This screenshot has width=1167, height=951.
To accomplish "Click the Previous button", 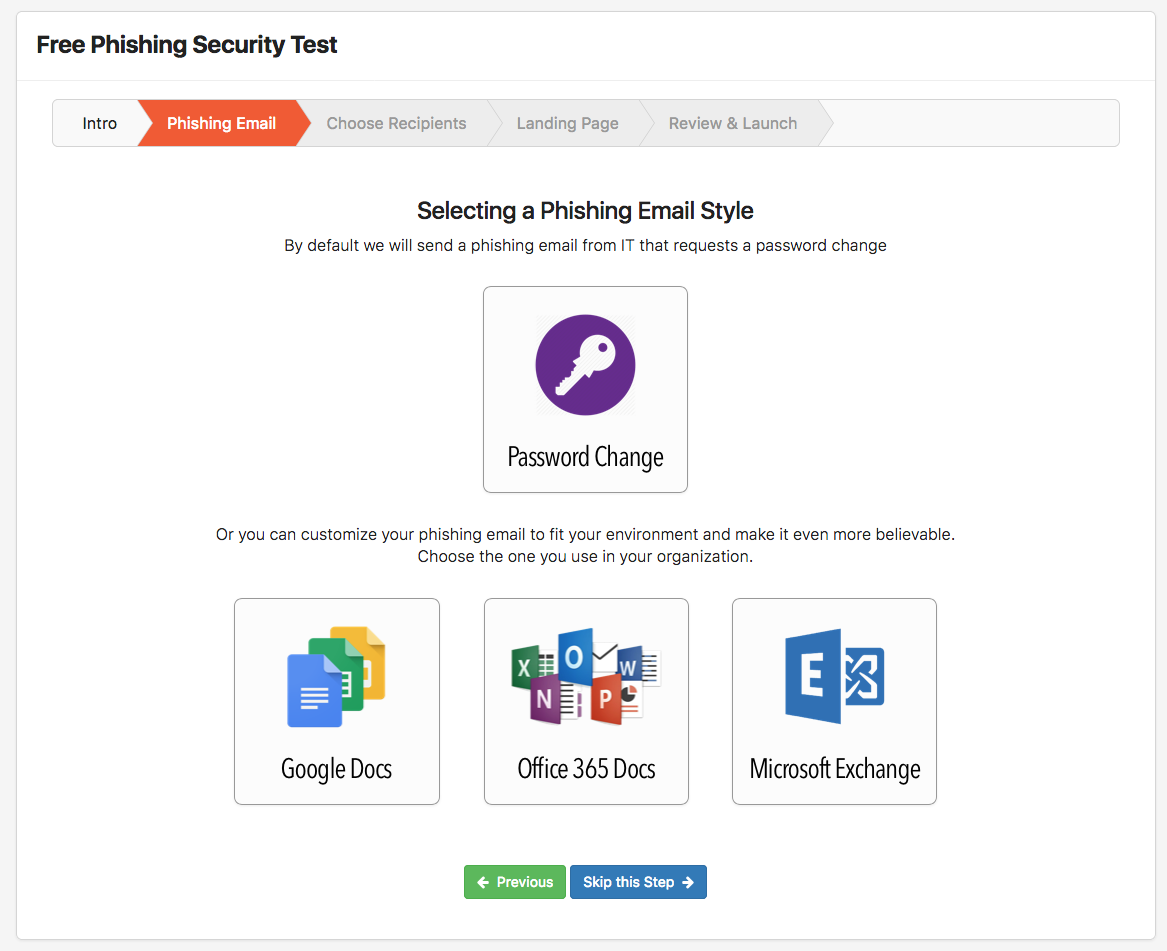I will [x=514, y=882].
